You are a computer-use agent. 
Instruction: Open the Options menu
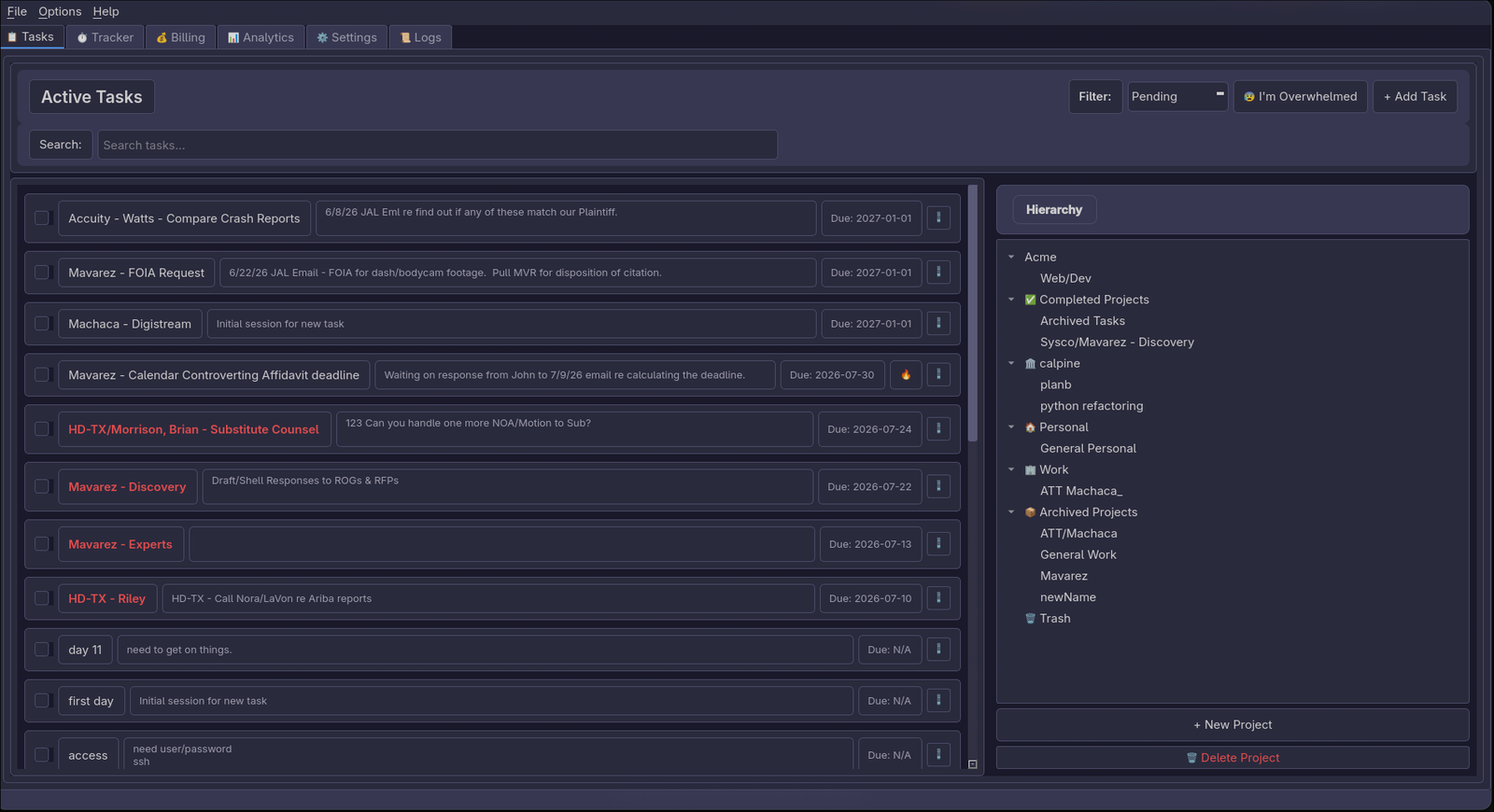pyautogui.click(x=60, y=11)
